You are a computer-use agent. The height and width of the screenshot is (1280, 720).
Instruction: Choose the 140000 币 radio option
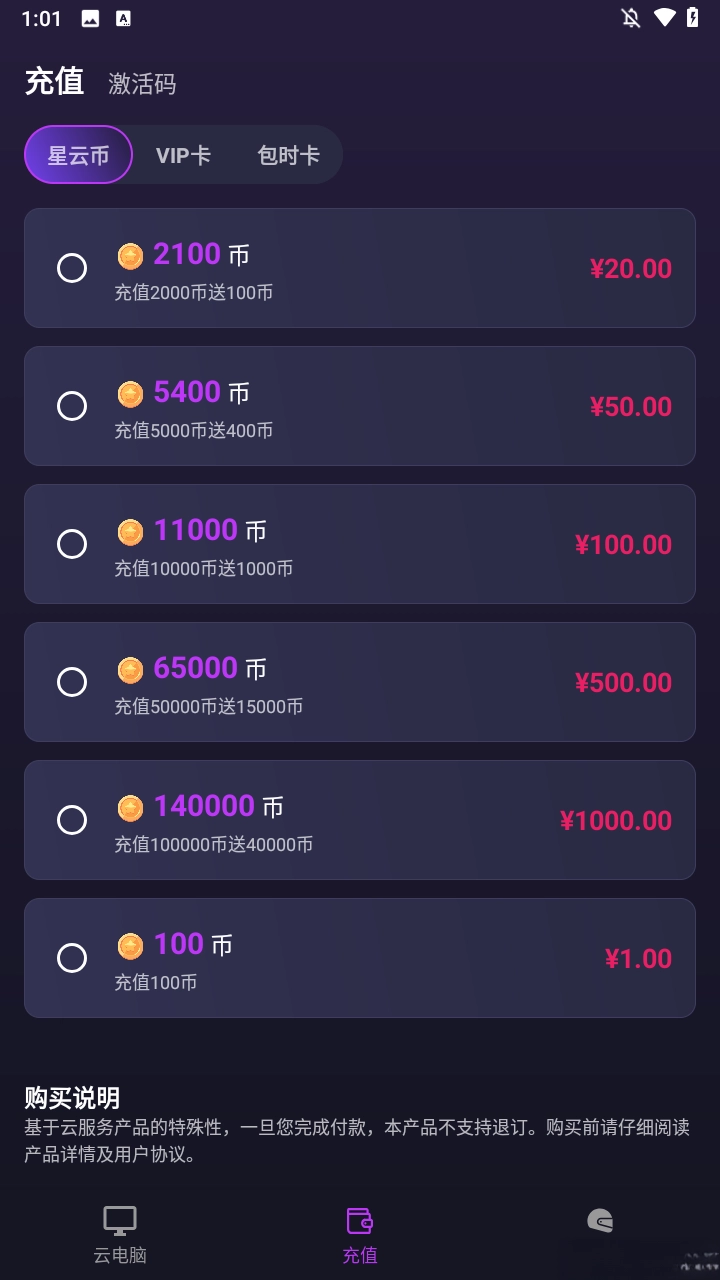pyautogui.click(x=72, y=820)
